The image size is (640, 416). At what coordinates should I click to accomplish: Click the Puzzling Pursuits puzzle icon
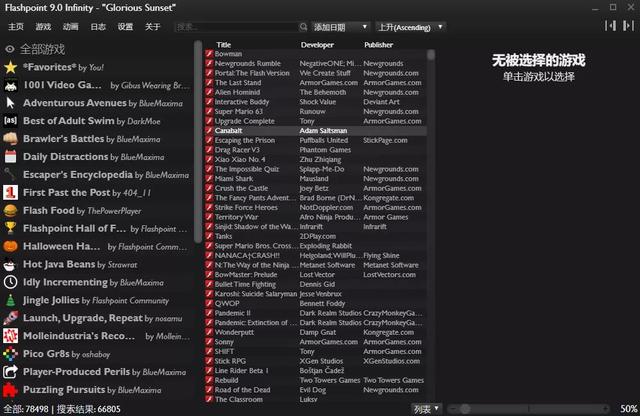tap(11, 390)
